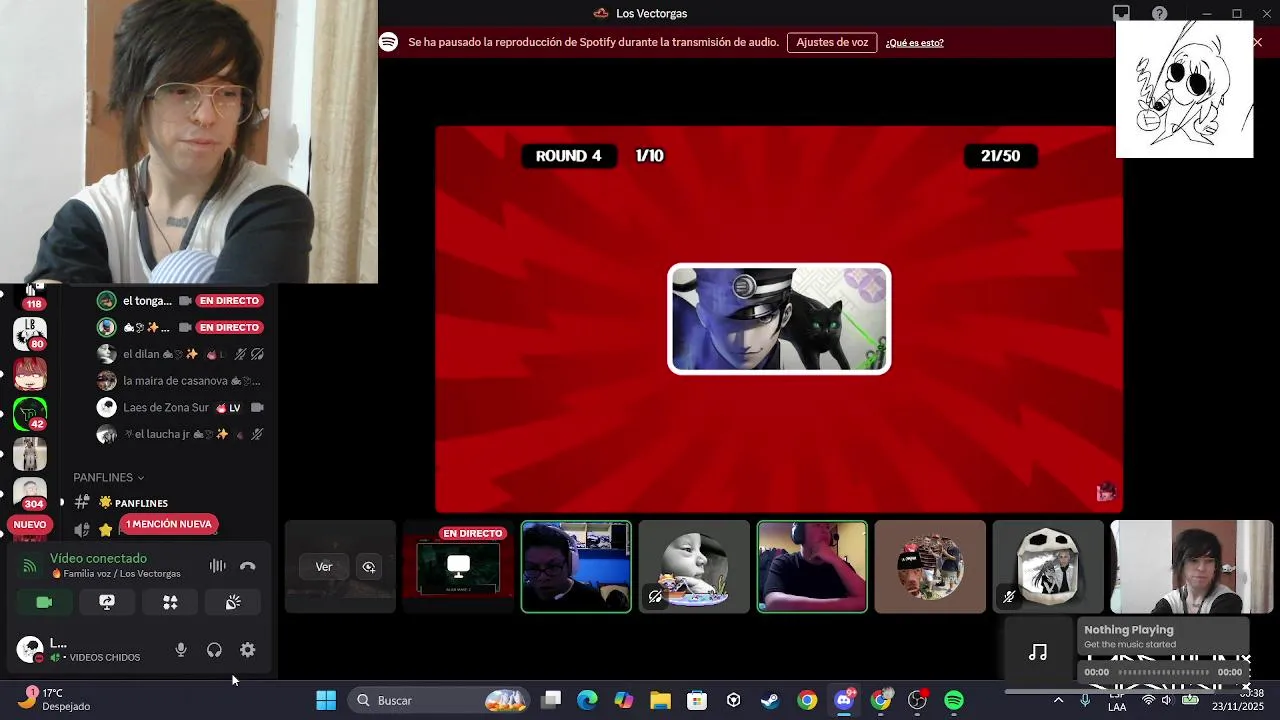
Task: Turn off the camera in voice panel
Action: 44,602
